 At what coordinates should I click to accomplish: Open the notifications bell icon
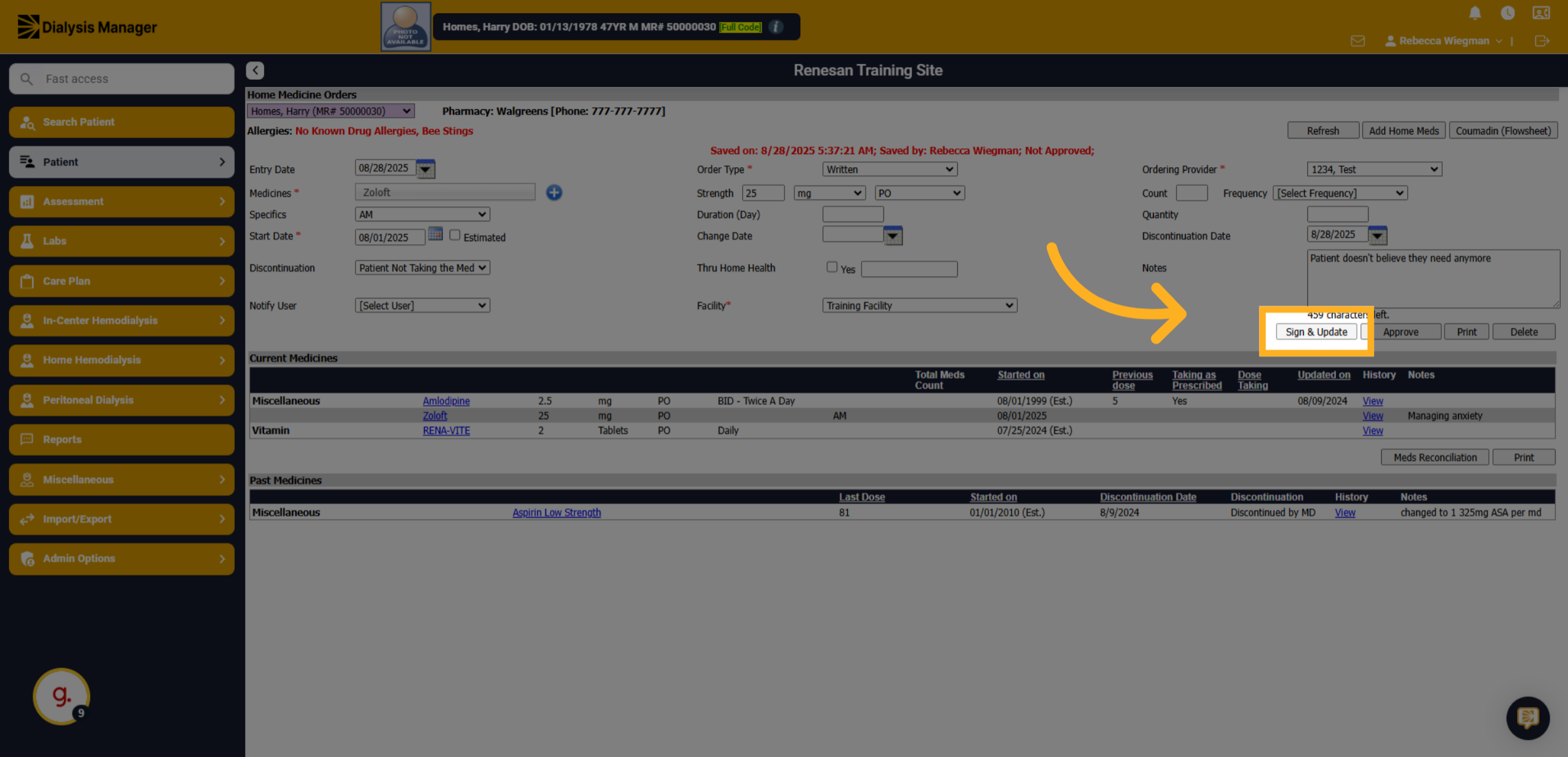tap(1475, 12)
